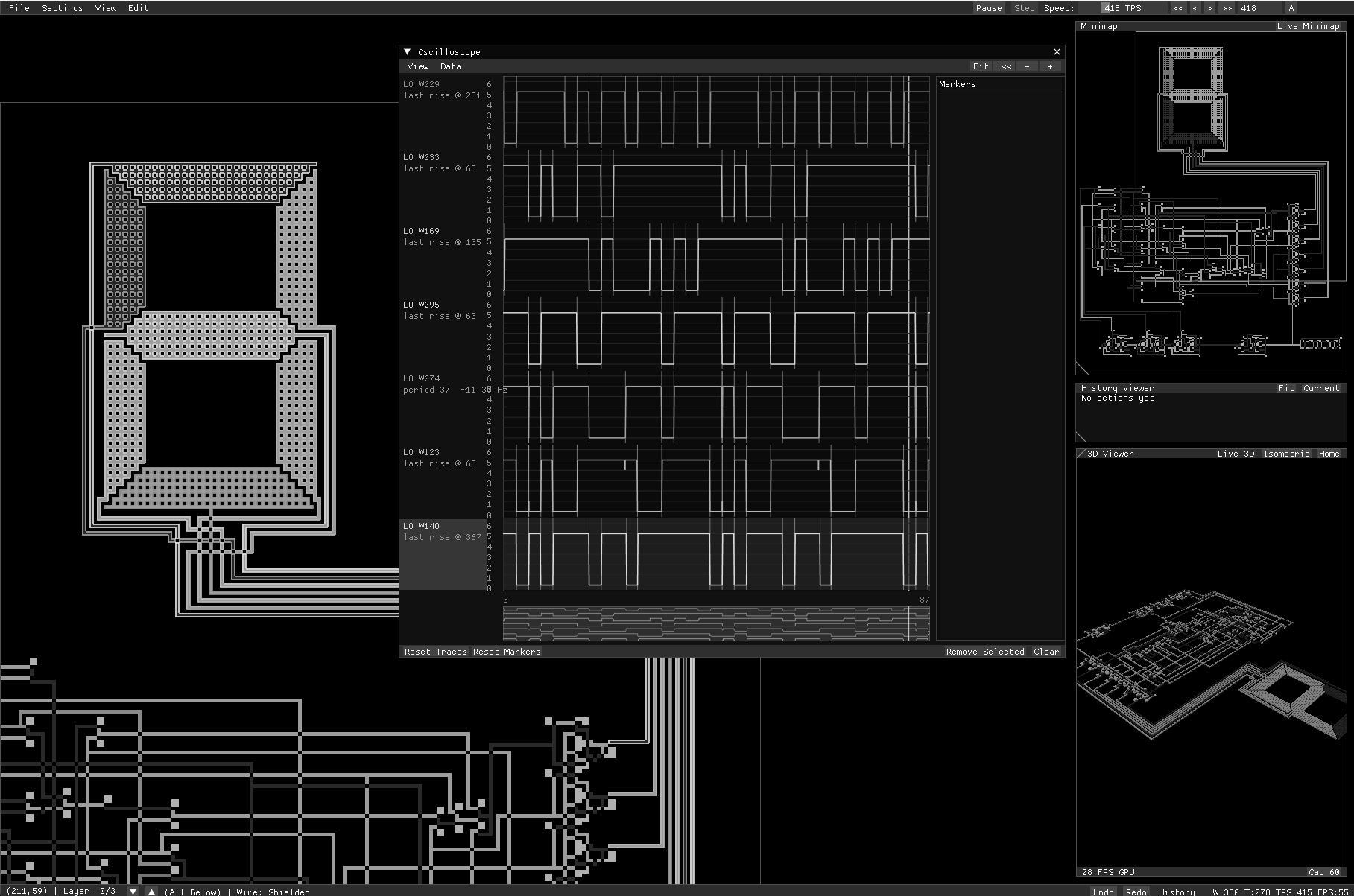Screen dimensions: 1354x896
Task: Click the Reset Traces button
Action: (436, 652)
